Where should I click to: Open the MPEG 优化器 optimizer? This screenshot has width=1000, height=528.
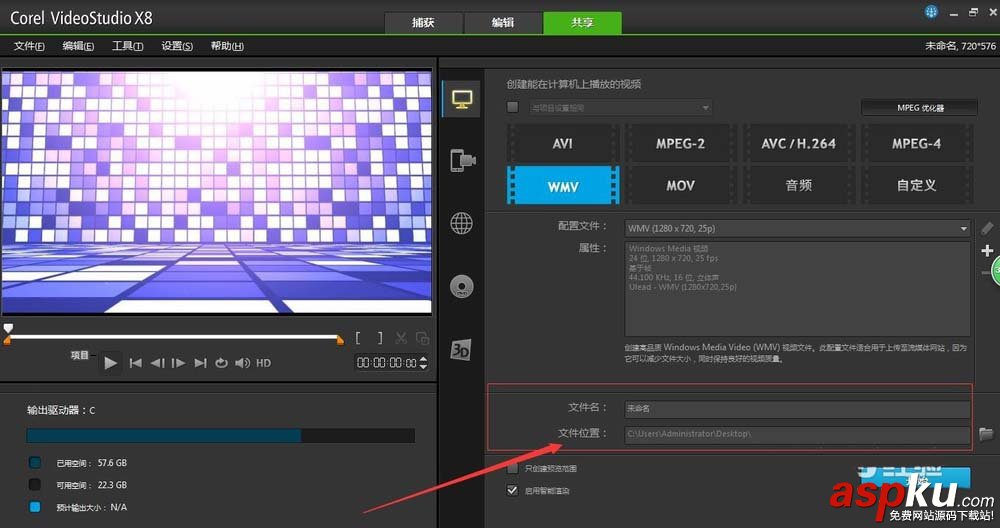click(x=920, y=108)
